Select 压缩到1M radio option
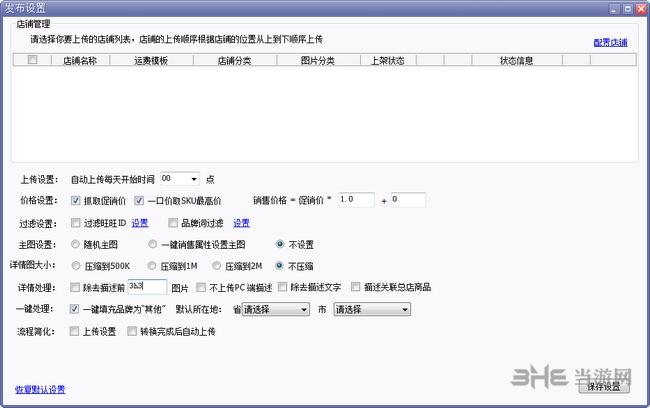Image resolution: width=650 pixels, height=408 pixels. click(x=152, y=266)
